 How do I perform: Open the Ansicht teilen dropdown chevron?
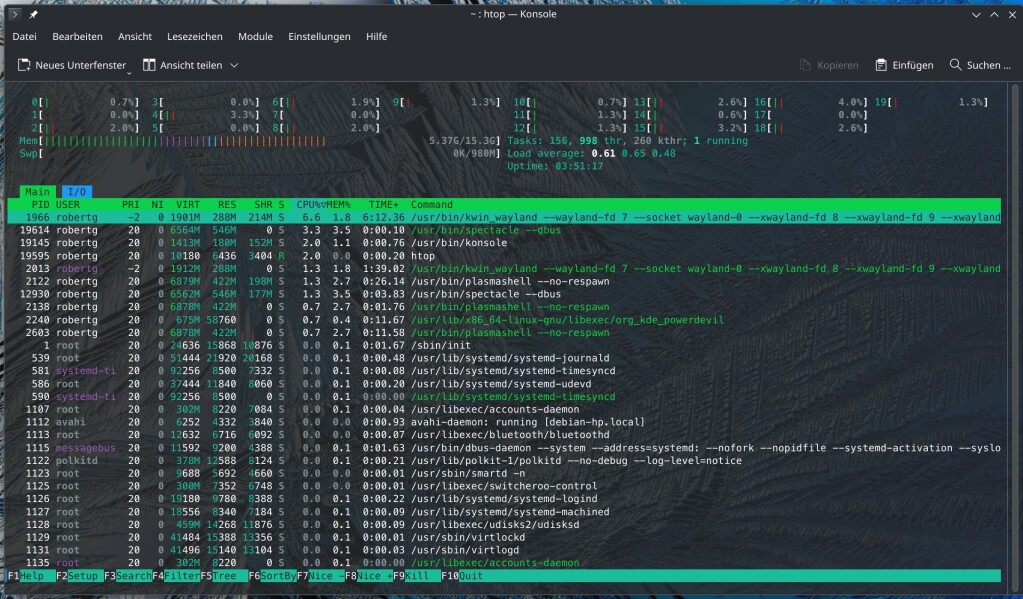click(234, 65)
